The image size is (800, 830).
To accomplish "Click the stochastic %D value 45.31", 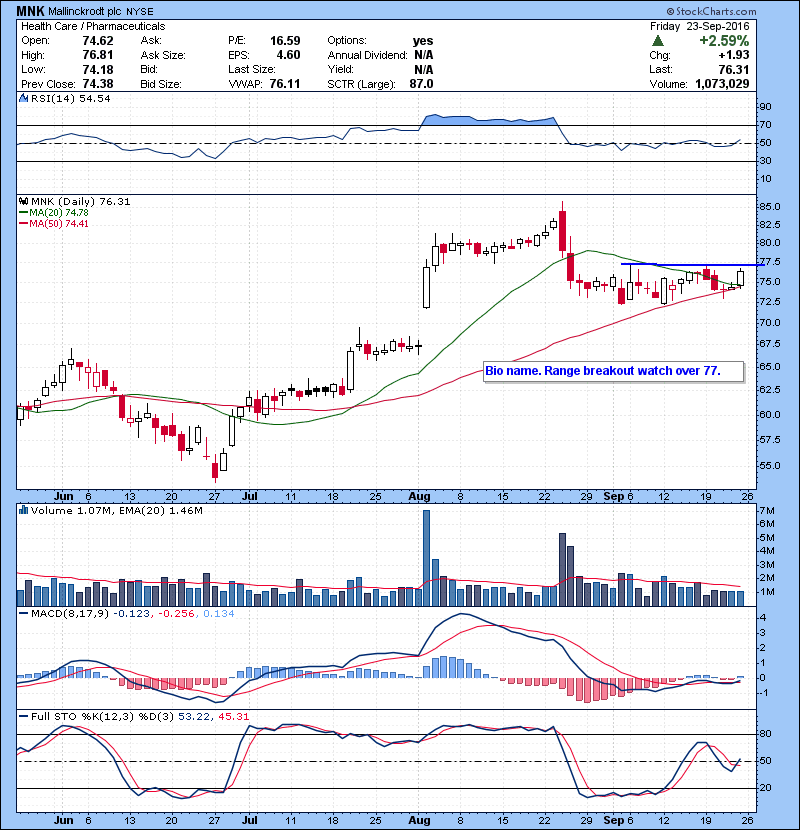I will (x=233, y=716).
